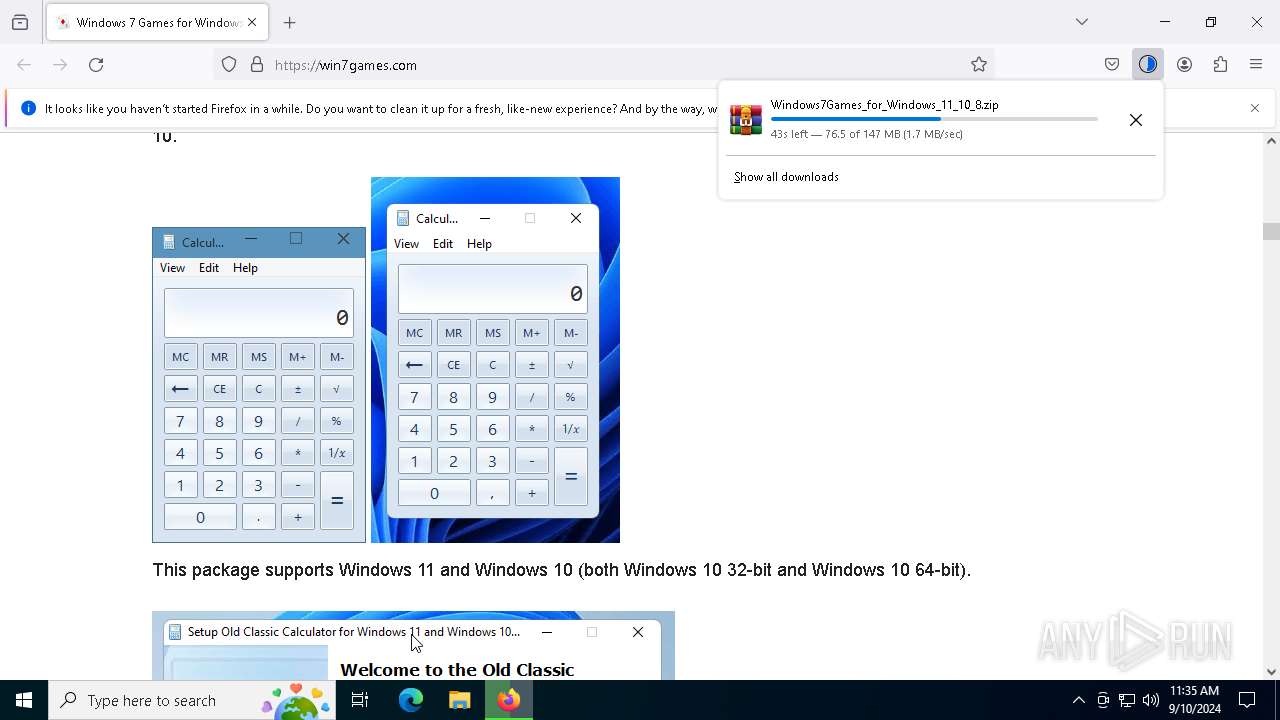Open File Explorer from taskbar
The height and width of the screenshot is (720, 1280).
pyautogui.click(x=460, y=700)
